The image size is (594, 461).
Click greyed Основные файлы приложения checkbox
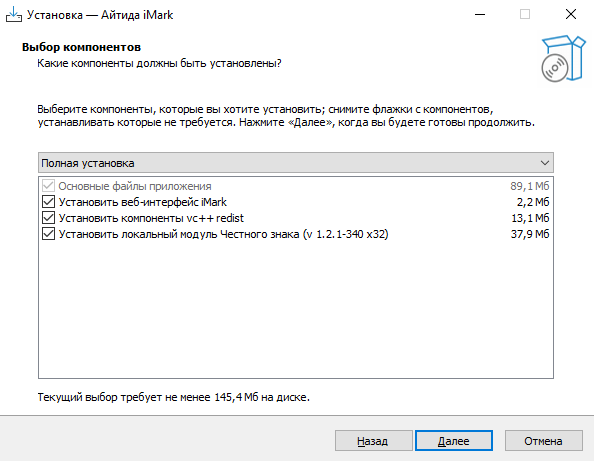(48, 186)
